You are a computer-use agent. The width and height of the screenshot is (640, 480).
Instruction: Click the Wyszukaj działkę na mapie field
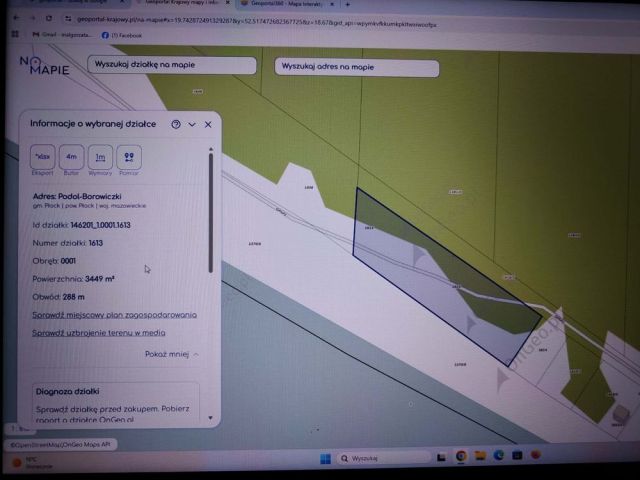pos(172,65)
